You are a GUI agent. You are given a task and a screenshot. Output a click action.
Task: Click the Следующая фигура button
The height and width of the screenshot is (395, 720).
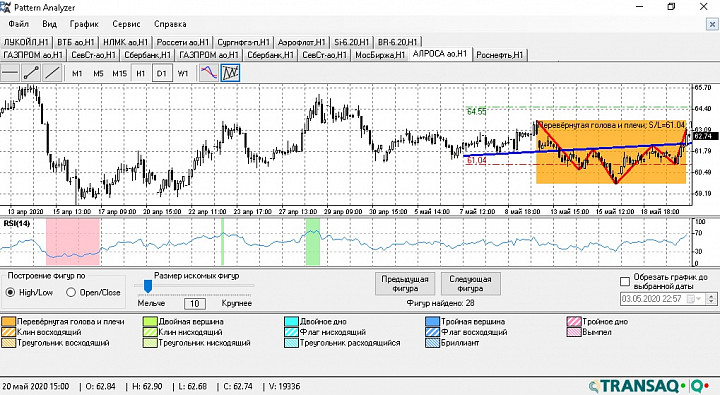pyautogui.click(x=470, y=284)
